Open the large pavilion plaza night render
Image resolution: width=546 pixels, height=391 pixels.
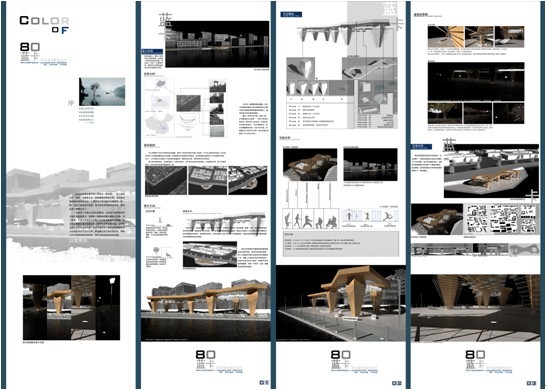point(341,303)
